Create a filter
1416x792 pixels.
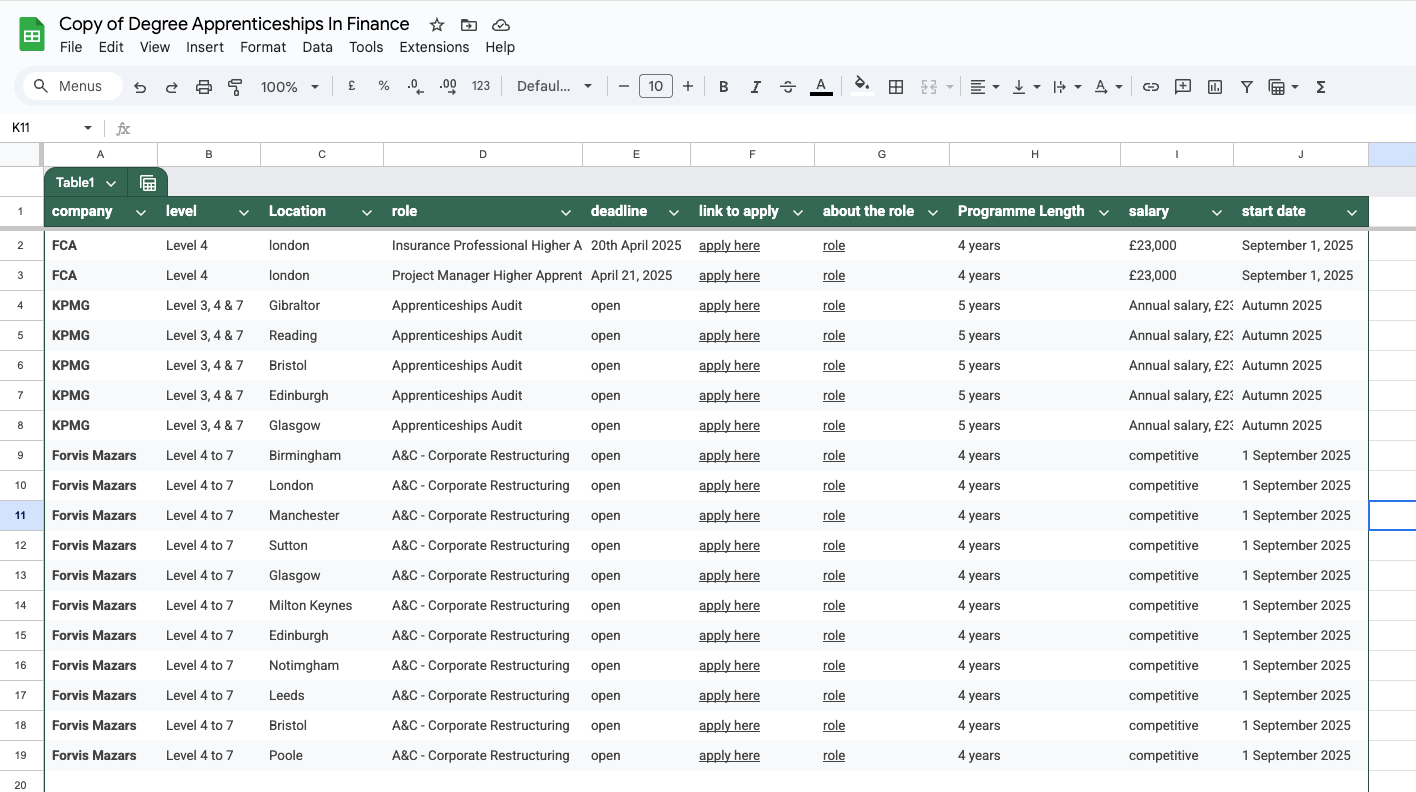tap(1247, 87)
